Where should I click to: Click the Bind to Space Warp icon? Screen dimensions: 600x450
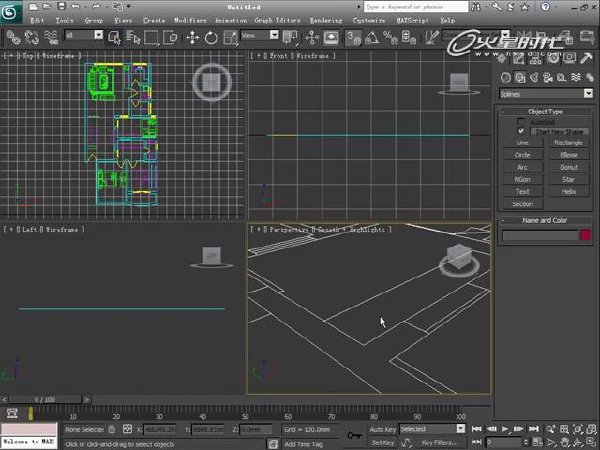51,37
